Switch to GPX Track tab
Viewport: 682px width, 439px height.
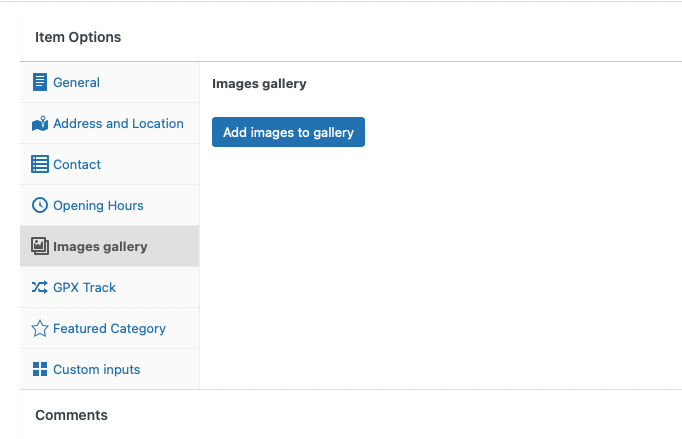point(84,288)
